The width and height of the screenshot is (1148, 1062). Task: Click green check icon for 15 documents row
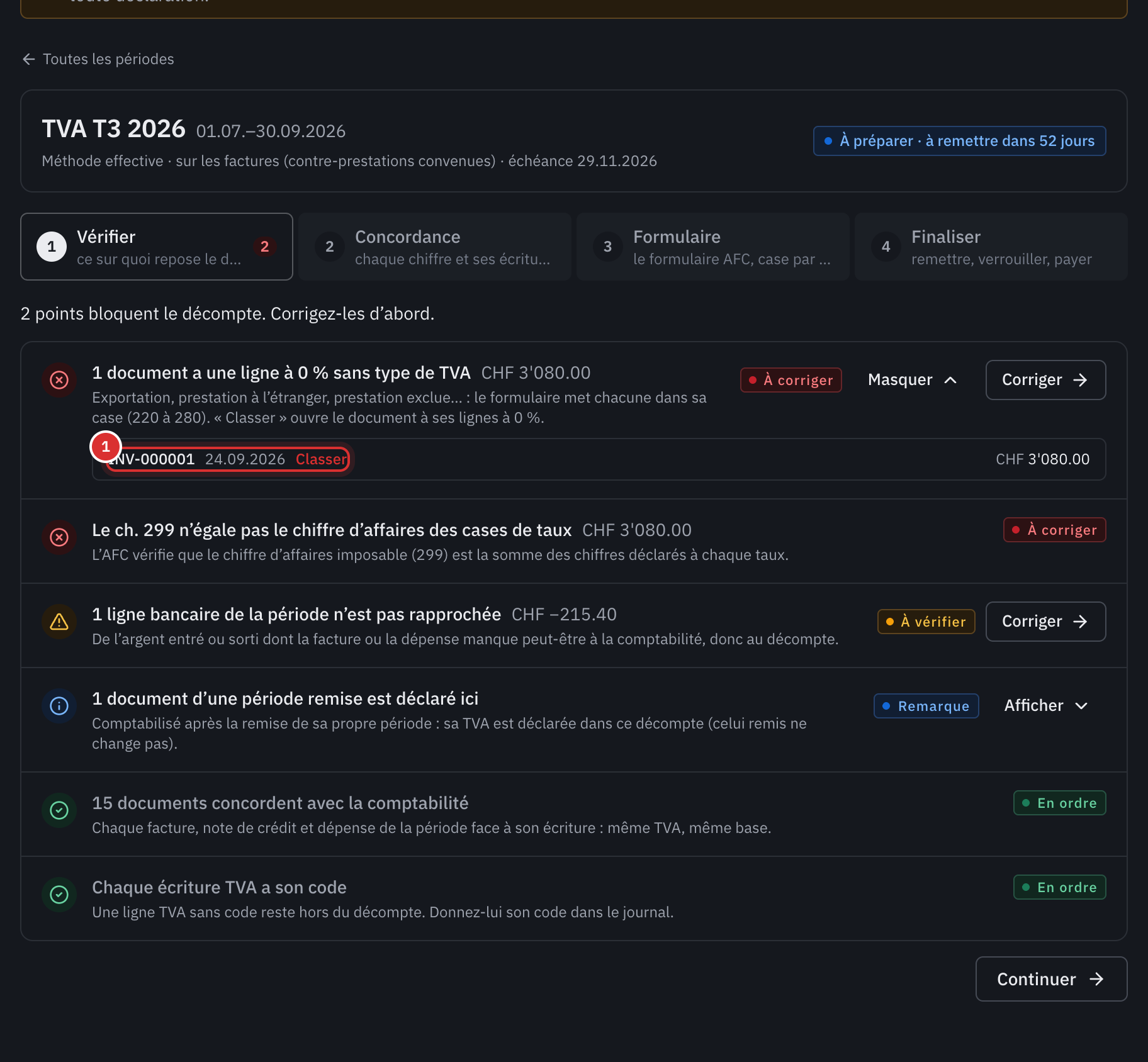59,810
